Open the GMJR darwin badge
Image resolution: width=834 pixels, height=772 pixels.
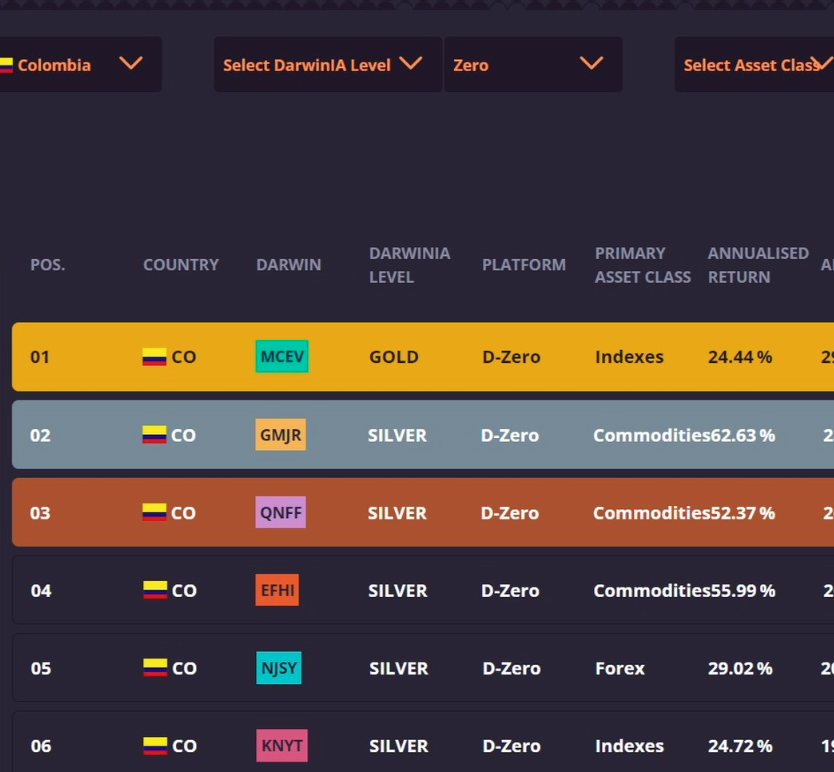click(280, 435)
